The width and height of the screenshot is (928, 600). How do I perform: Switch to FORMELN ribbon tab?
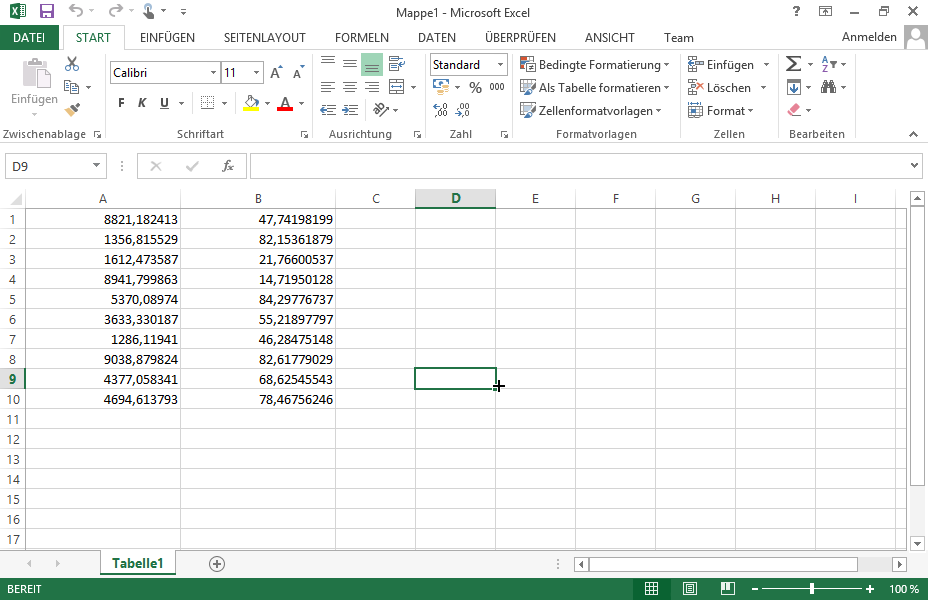click(x=362, y=37)
